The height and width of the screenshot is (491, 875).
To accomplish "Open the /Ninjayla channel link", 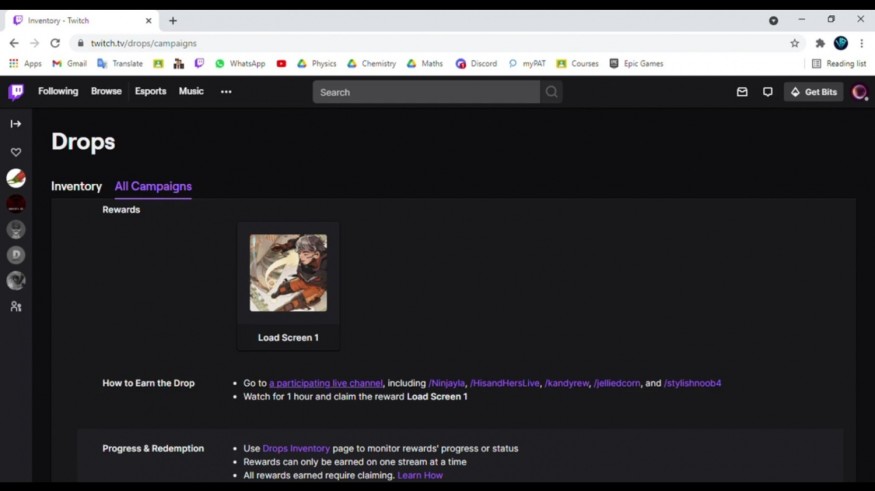I will tap(446, 383).
